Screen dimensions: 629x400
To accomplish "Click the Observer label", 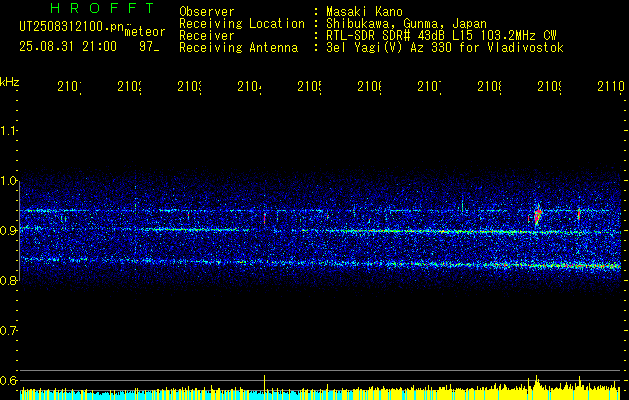I will (x=207, y=12).
